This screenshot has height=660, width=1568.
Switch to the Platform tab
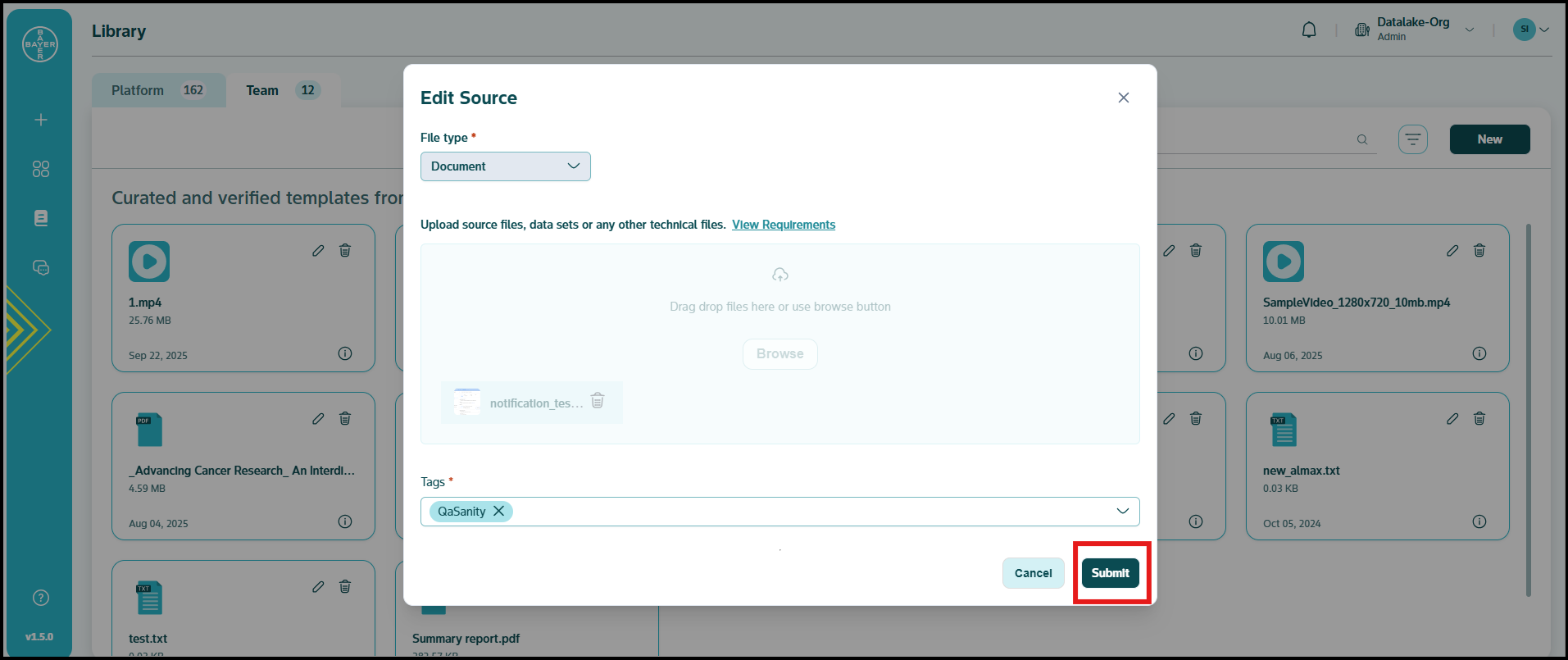[x=158, y=90]
